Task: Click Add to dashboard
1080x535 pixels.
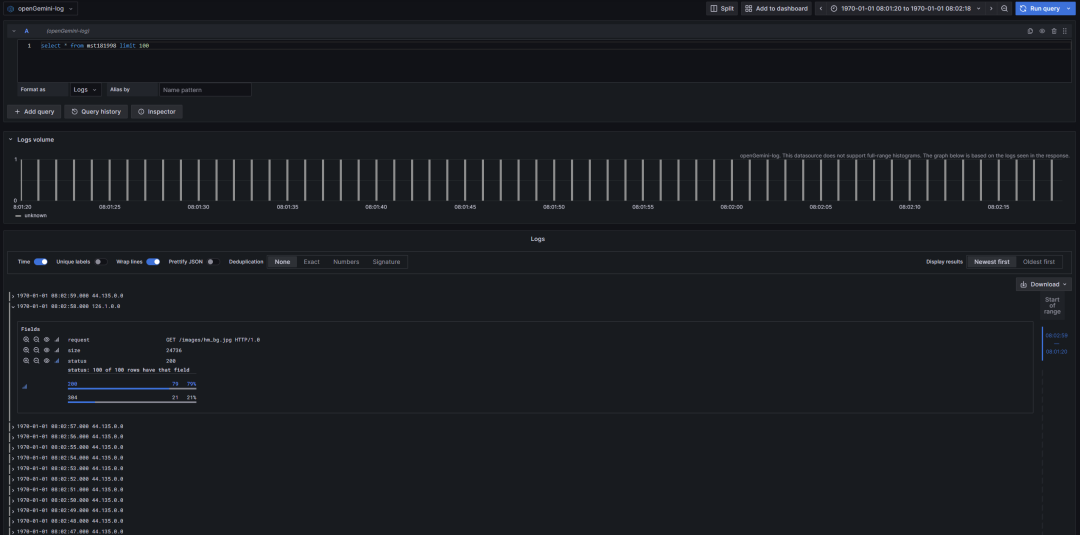Action: pyautogui.click(x=776, y=8)
